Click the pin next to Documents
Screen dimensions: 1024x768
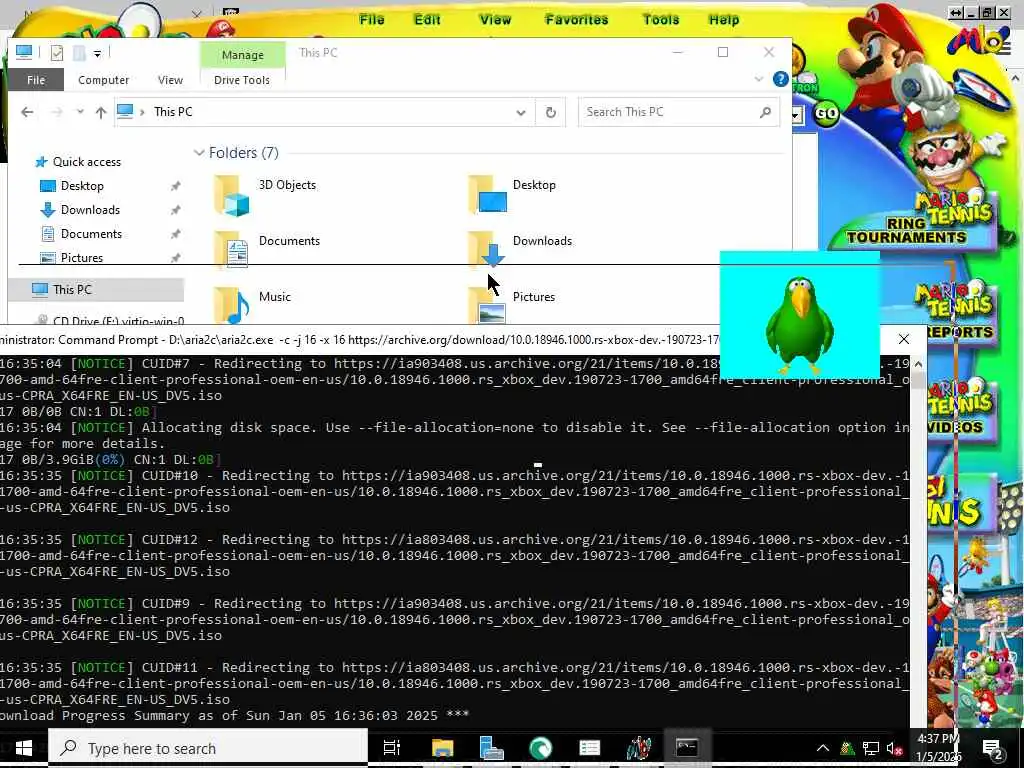(175, 234)
